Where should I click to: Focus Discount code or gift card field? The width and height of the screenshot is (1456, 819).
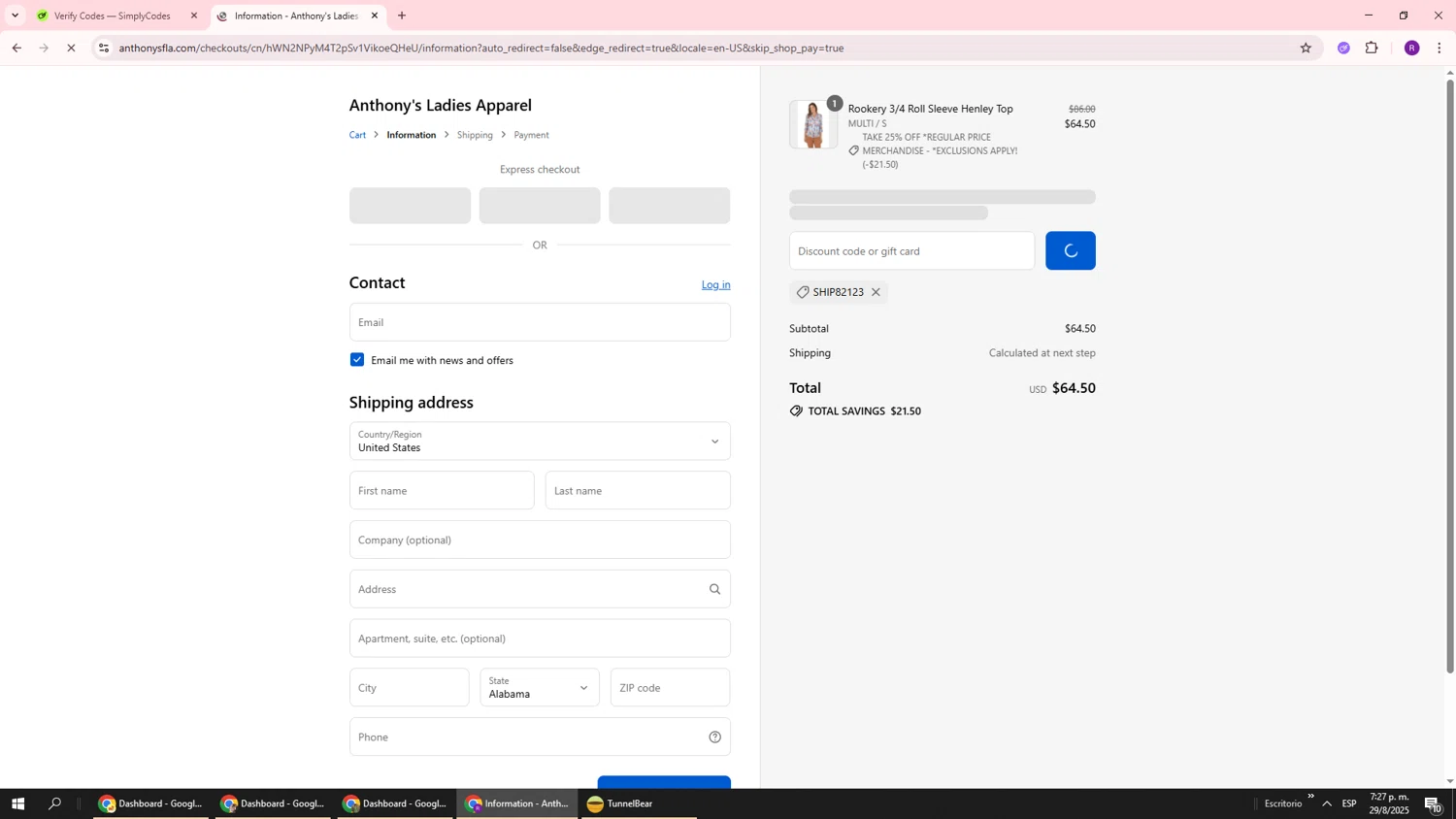pyautogui.click(x=912, y=250)
